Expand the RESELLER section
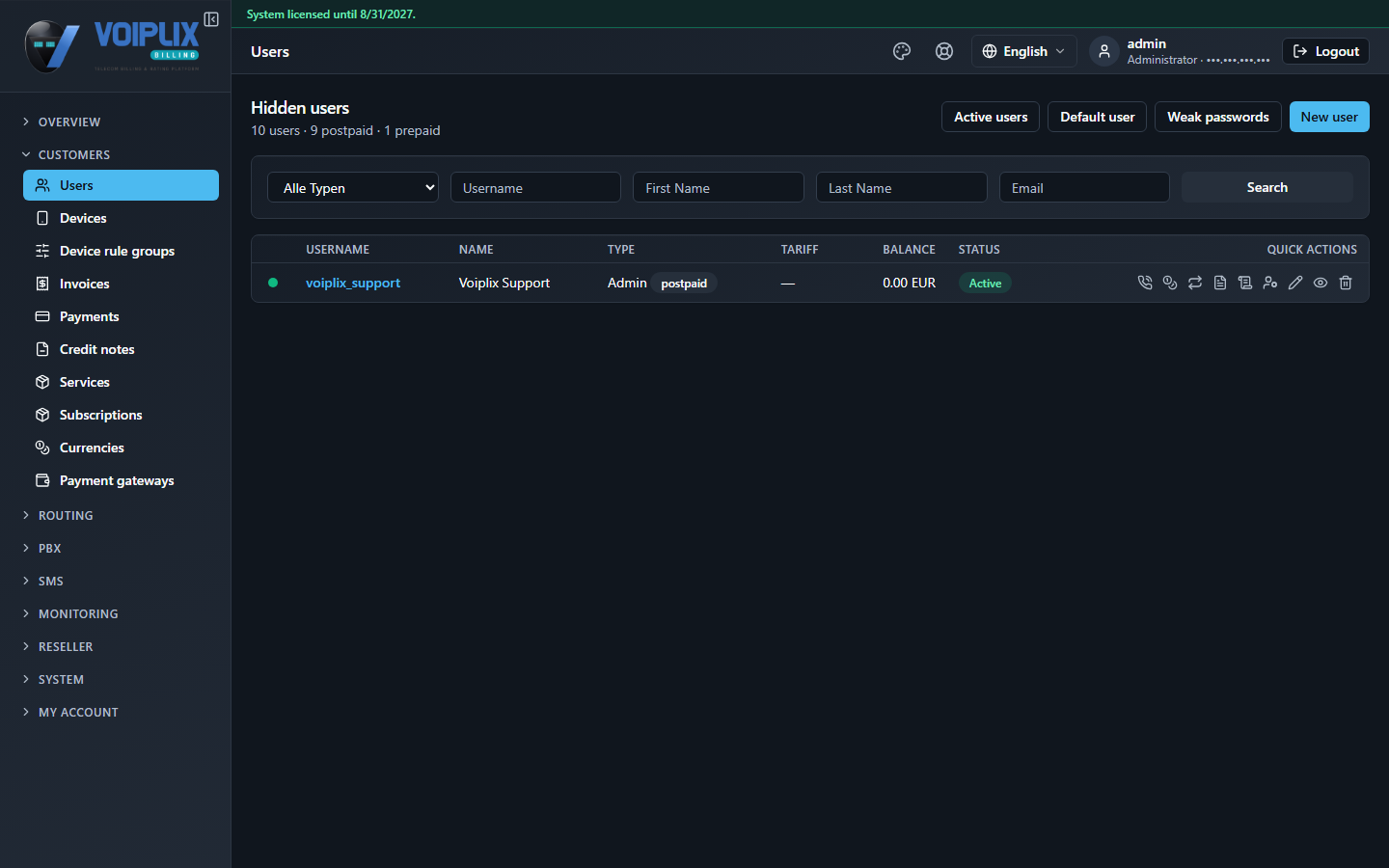The image size is (1389, 868). coord(66,646)
